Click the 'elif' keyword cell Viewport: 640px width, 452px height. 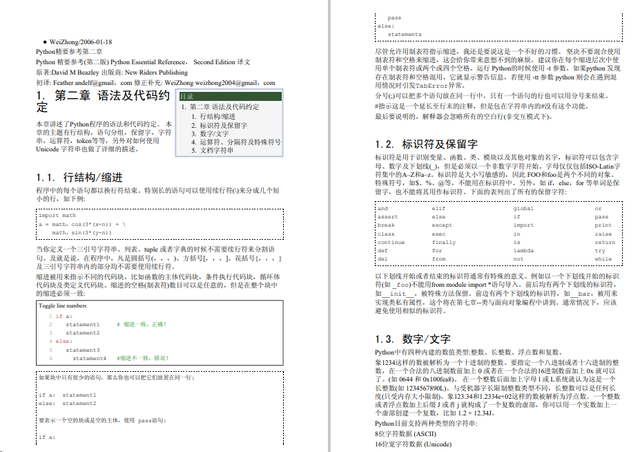[x=438, y=208]
